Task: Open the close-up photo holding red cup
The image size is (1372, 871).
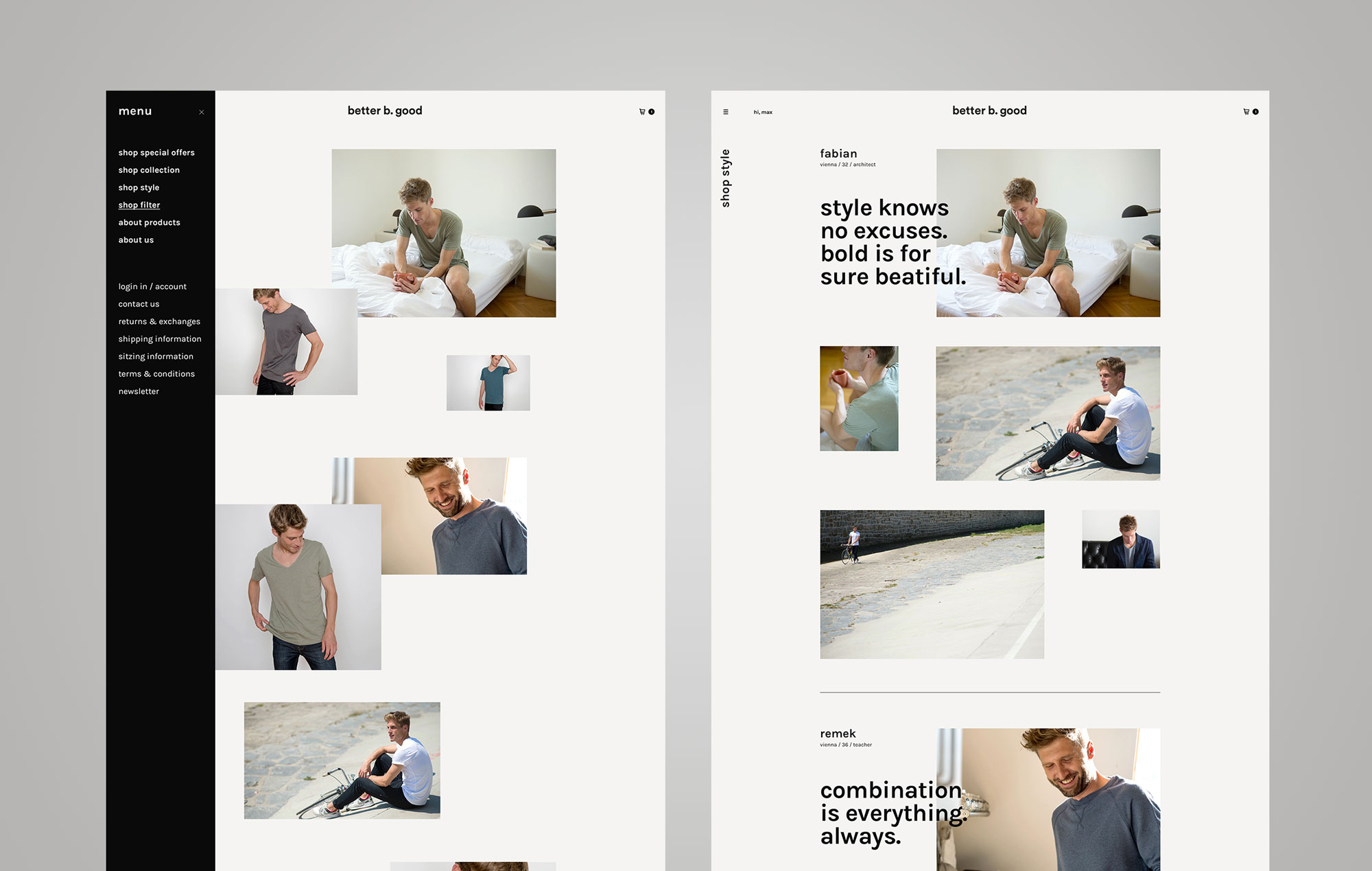Action: point(859,398)
